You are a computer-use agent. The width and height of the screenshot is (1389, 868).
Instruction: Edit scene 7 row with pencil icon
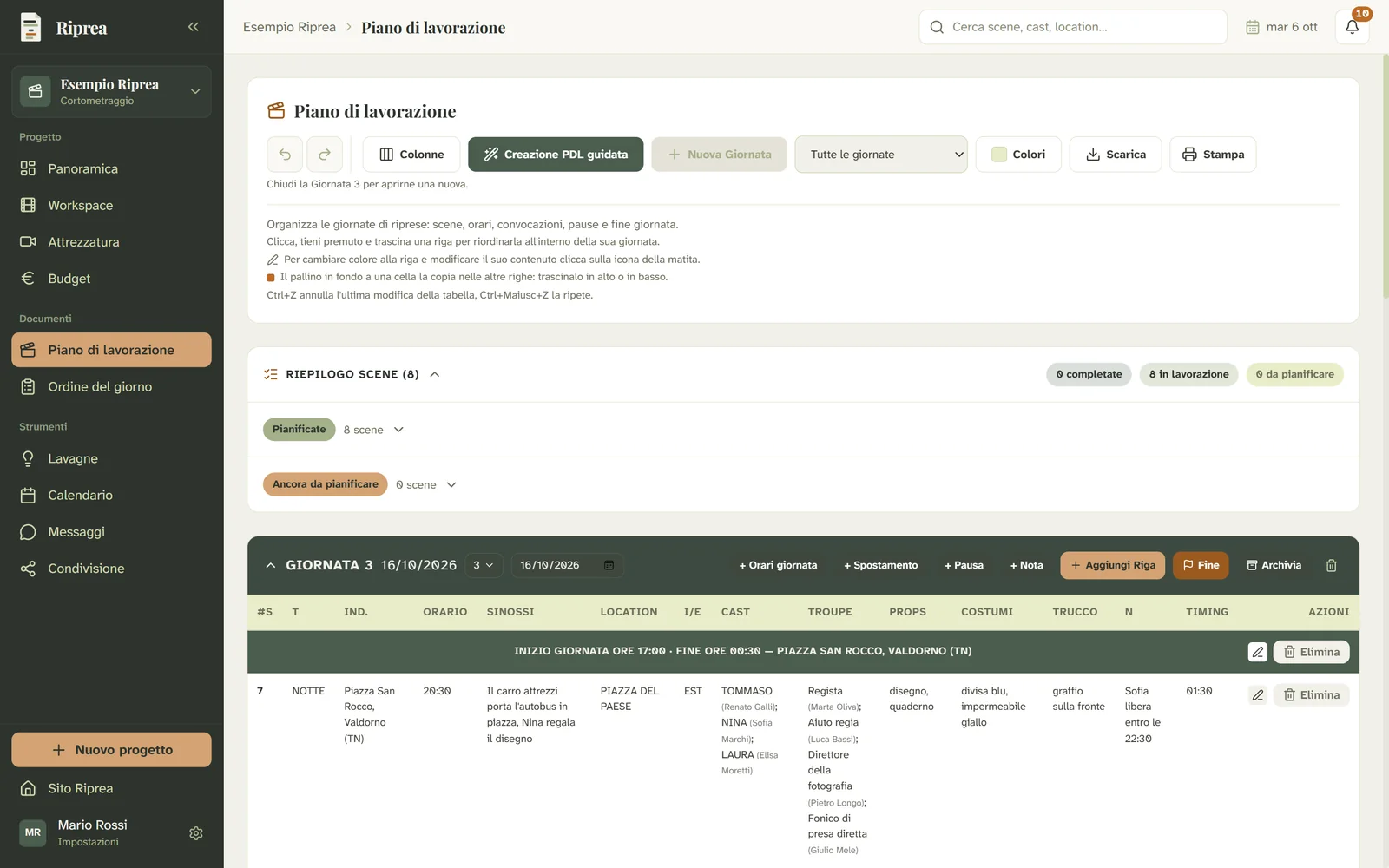[x=1257, y=695]
